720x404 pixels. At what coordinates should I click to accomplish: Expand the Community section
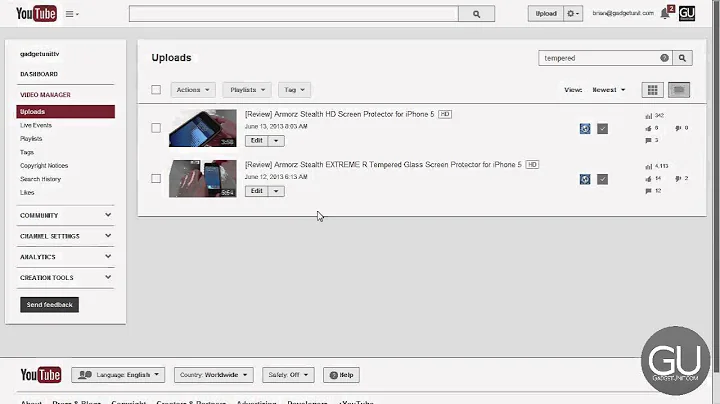65,215
